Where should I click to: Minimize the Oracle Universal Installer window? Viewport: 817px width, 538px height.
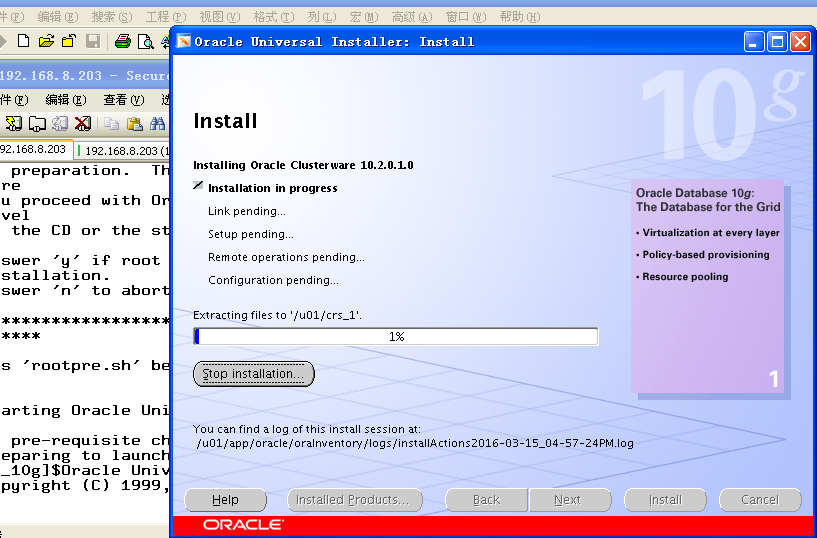click(x=754, y=42)
